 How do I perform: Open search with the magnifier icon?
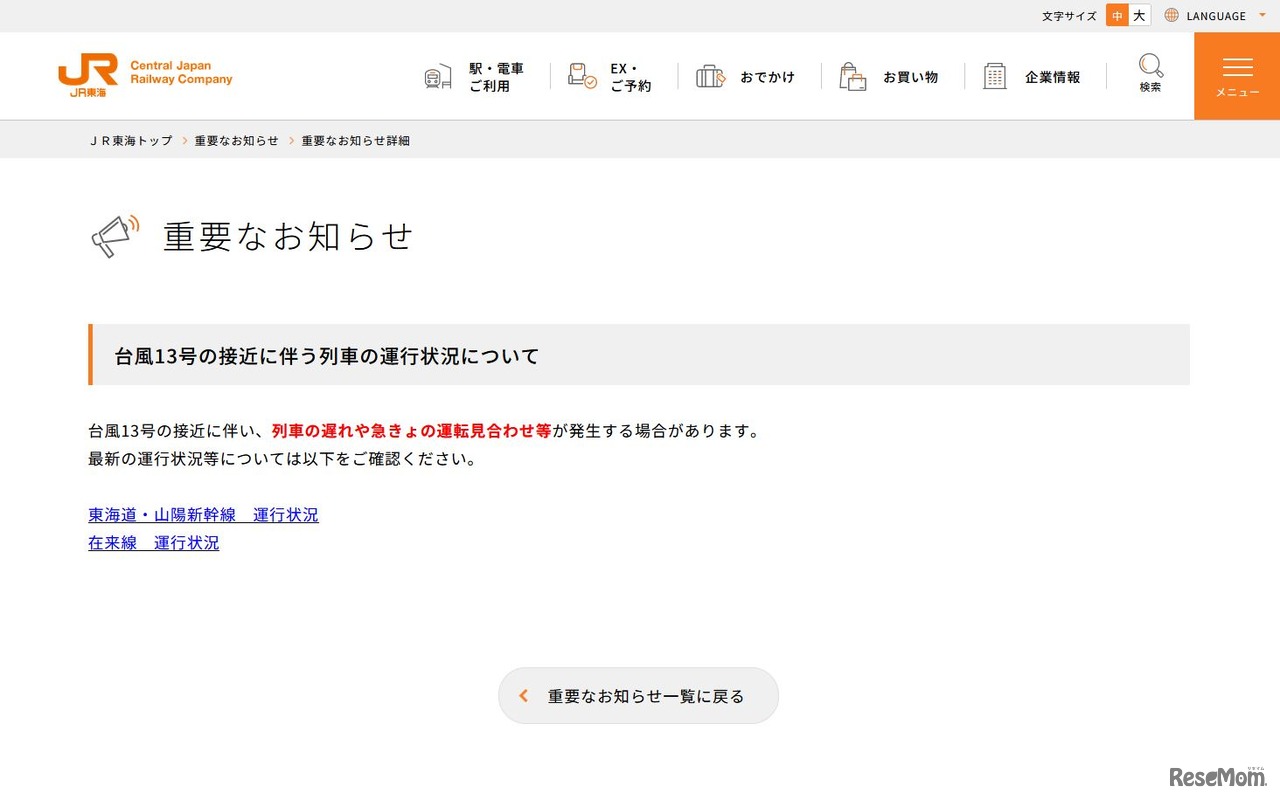(1151, 68)
